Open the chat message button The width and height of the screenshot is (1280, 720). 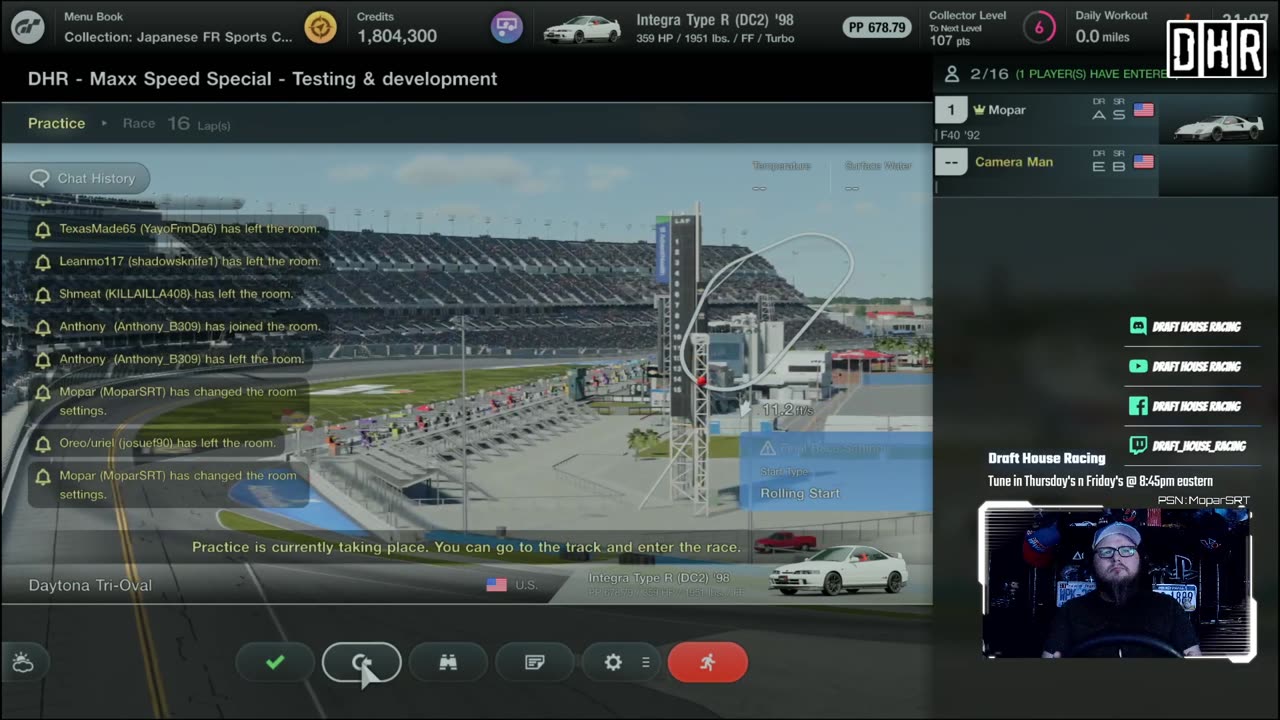(534, 662)
